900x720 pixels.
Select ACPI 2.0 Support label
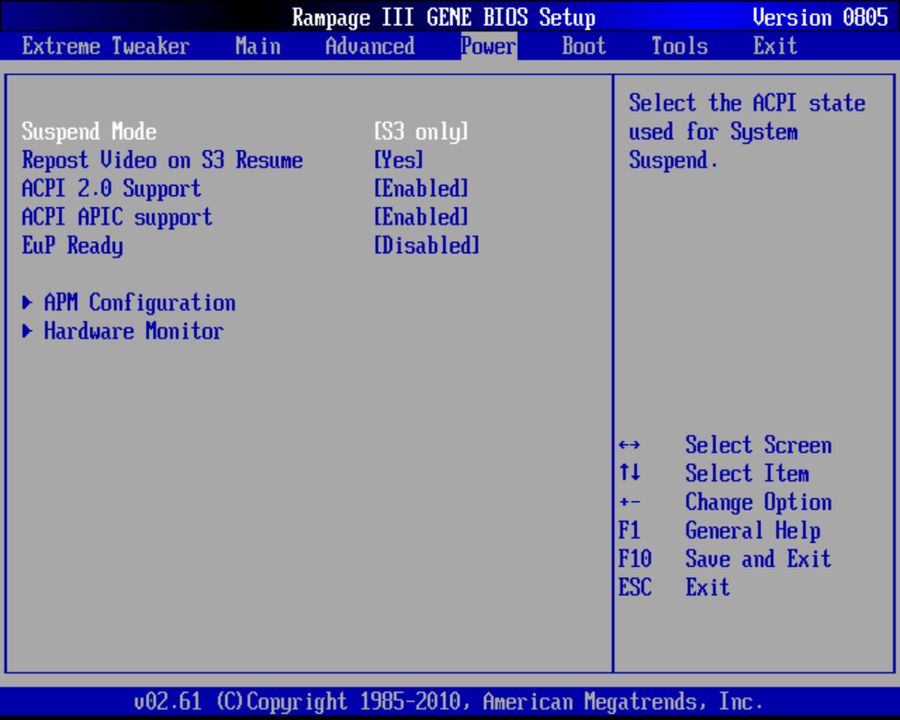point(111,189)
